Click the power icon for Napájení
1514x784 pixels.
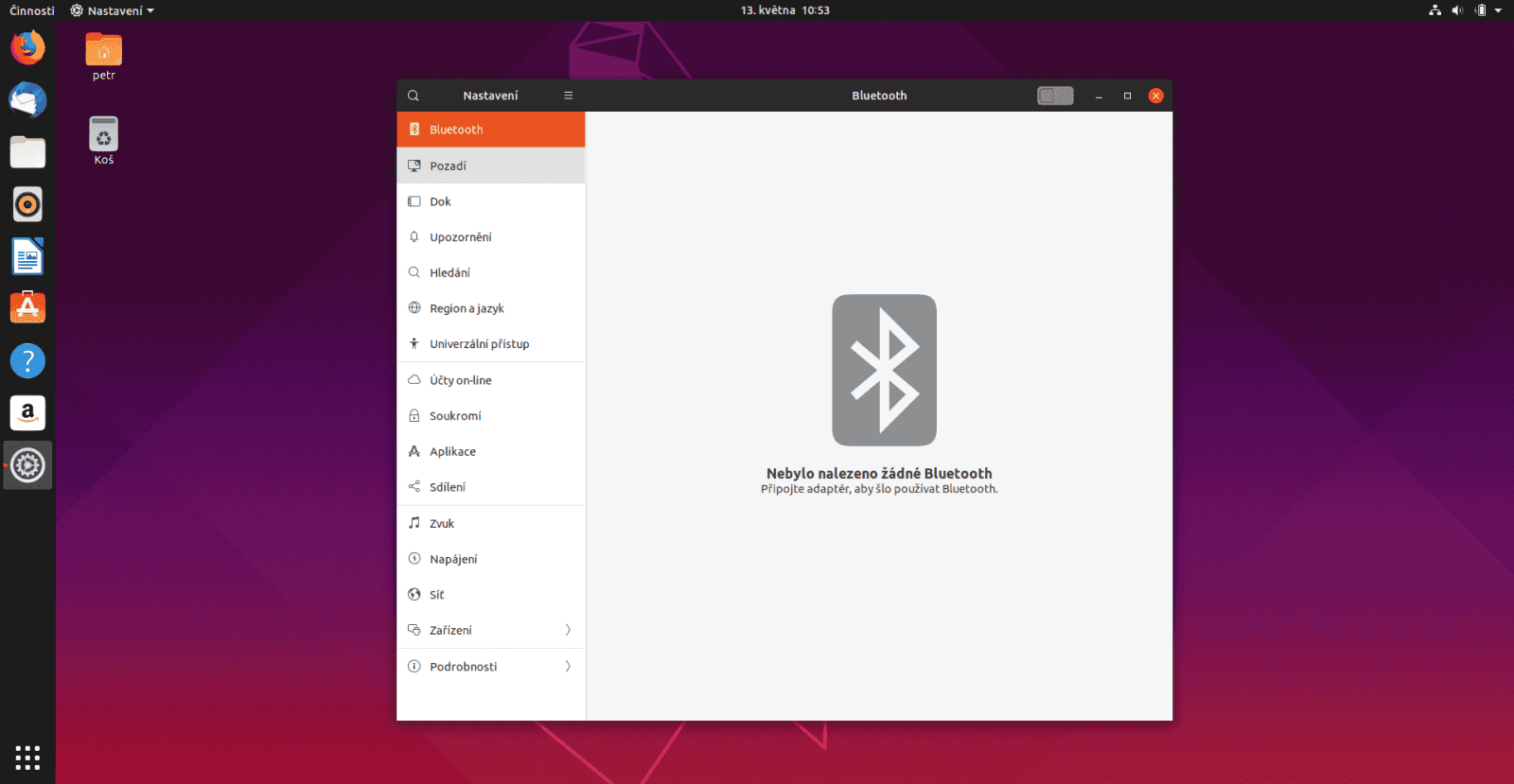click(414, 559)
